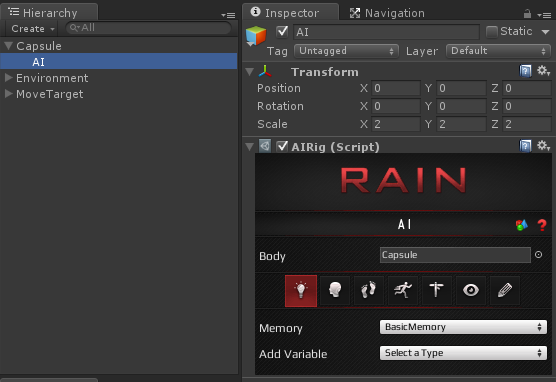Switch to the Navigation tab

tap(387, 13)
